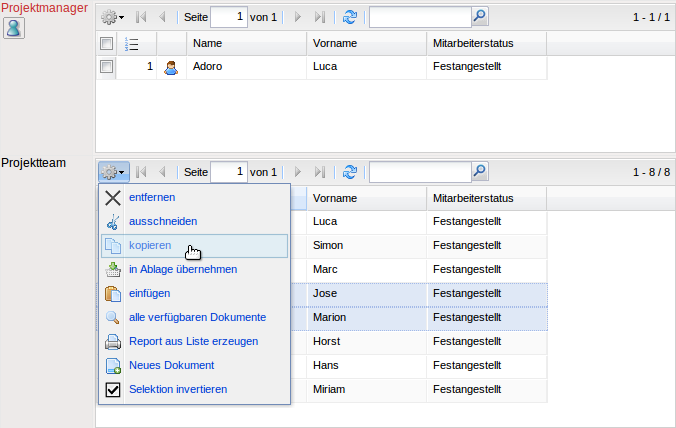Tick the Adoro row checkbox
This screenshot has width=676, height=428.
click(x=107, y=67)
